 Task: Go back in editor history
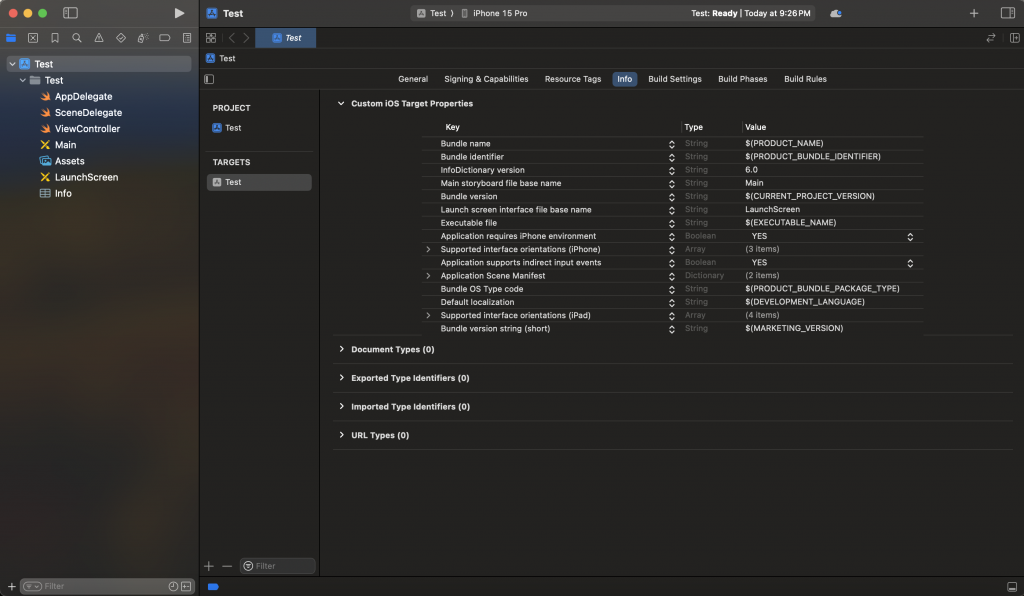pyautogui.click(x=232, y=38)
